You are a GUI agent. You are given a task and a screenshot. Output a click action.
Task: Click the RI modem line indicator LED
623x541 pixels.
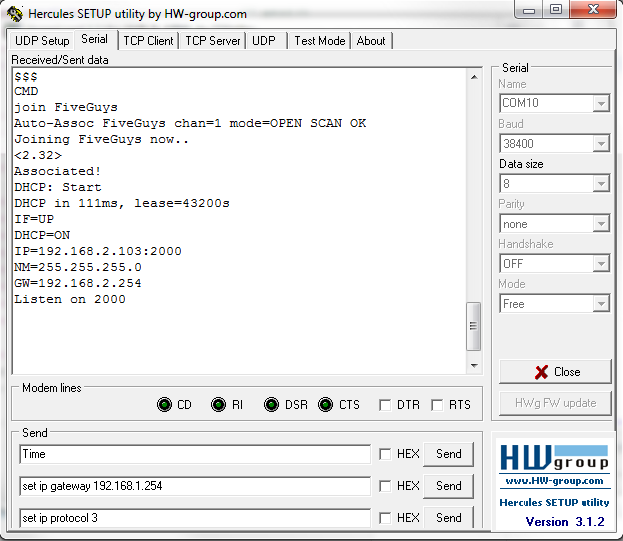pyautogui.click(x=218, y=405)
